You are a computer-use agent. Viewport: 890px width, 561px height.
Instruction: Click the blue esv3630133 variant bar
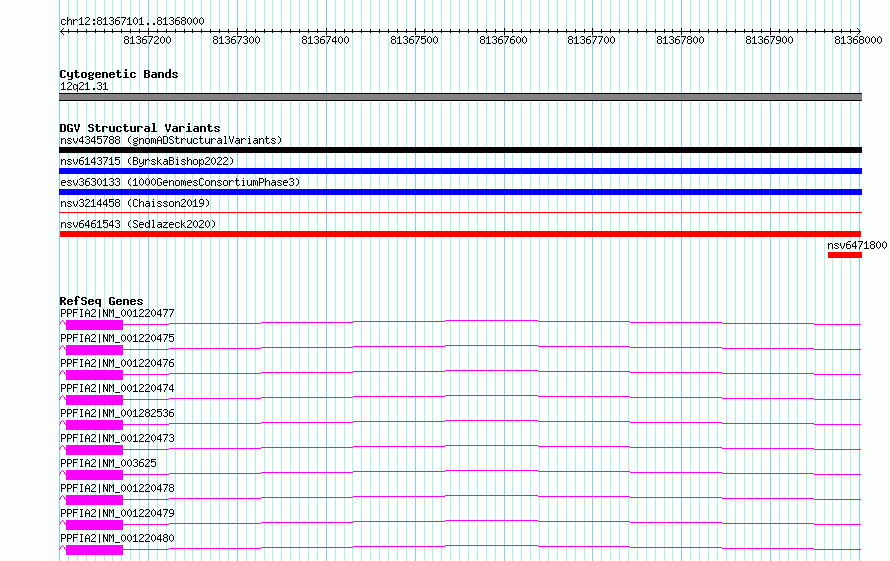[460, 192]
